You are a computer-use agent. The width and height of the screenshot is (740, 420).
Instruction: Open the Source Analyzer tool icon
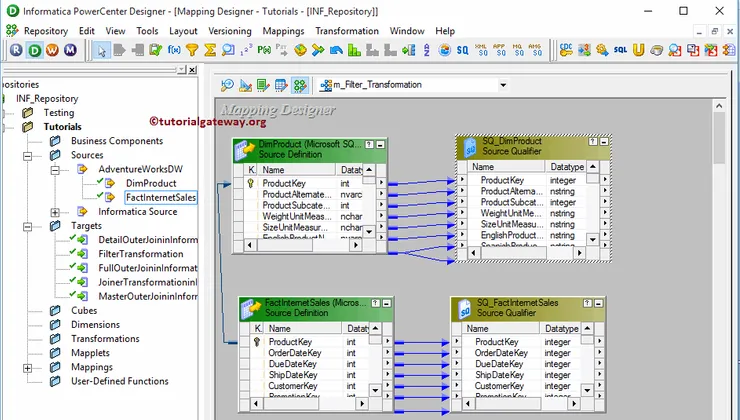[227, 85]
